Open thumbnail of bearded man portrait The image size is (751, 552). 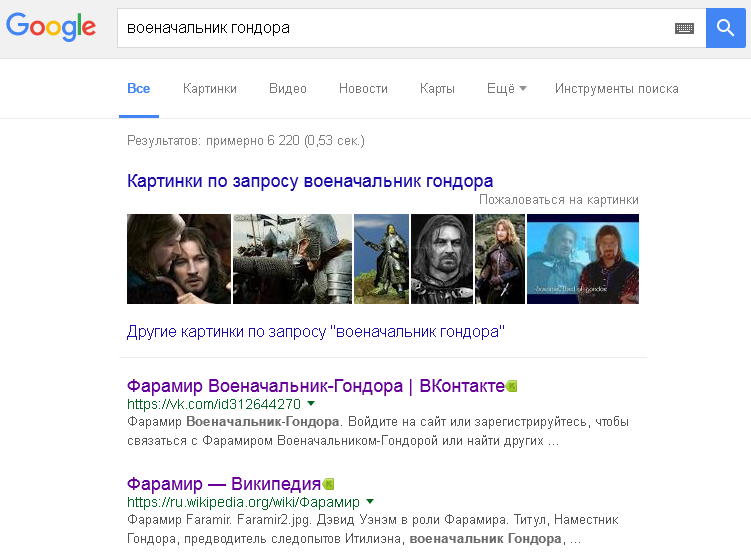tap(442, 259)
